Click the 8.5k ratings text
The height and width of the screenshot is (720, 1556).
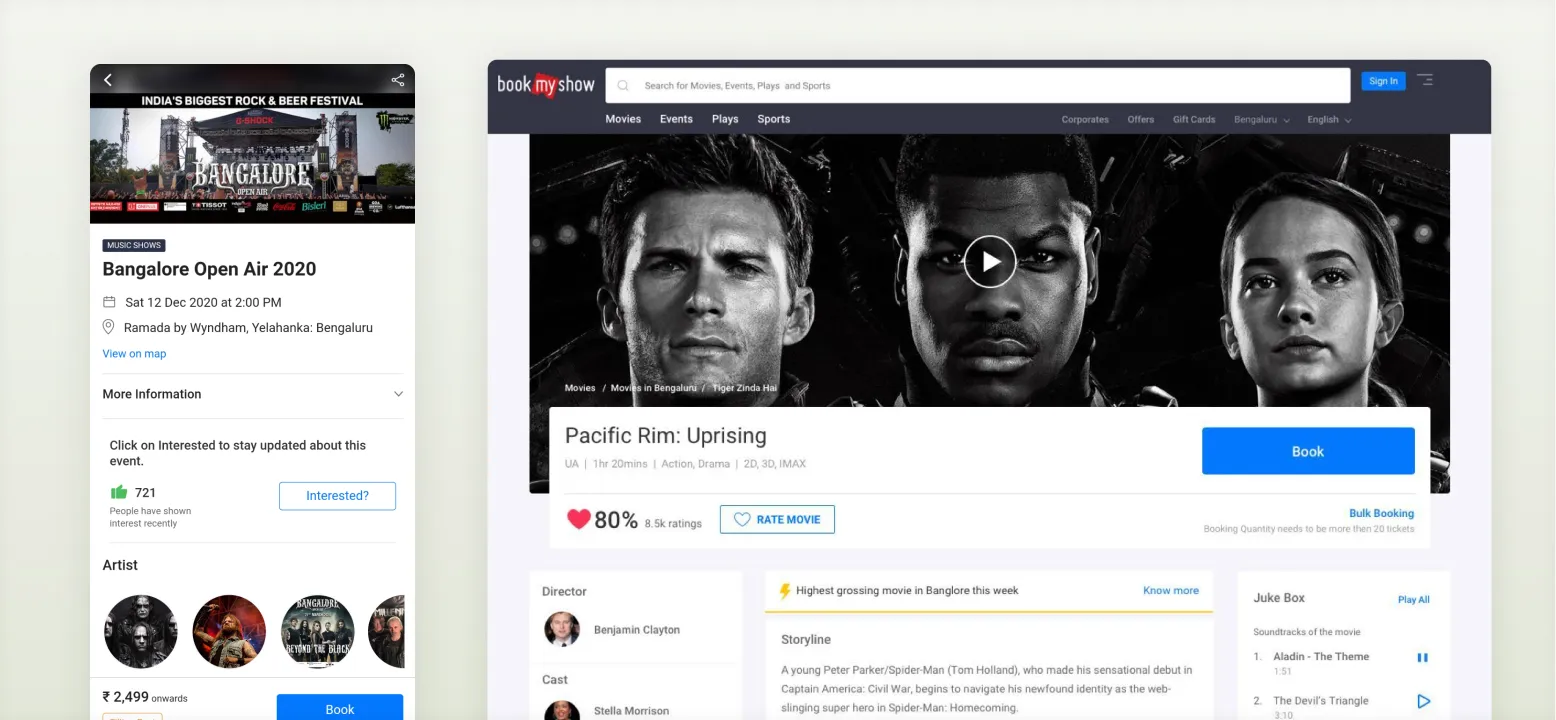coord(673,523)
